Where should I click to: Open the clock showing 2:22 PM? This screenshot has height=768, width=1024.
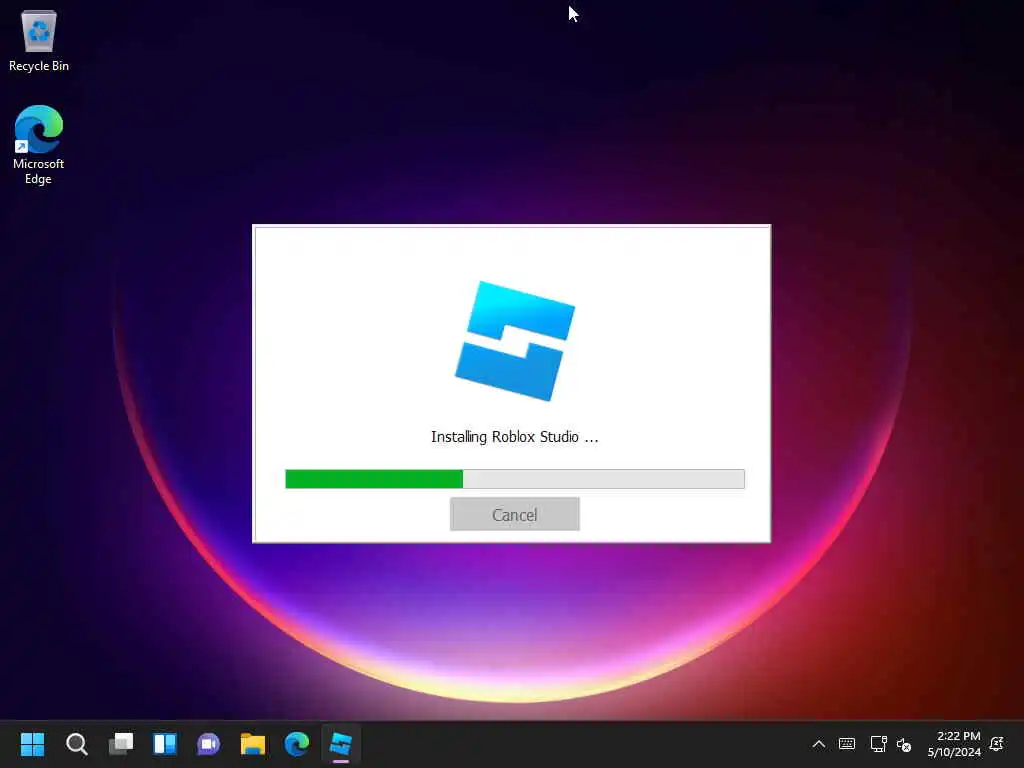point(954,744)
